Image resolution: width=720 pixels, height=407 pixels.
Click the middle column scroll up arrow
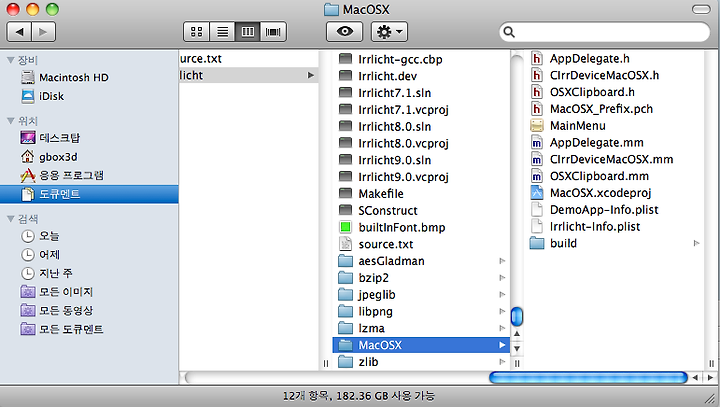(517, 334)
